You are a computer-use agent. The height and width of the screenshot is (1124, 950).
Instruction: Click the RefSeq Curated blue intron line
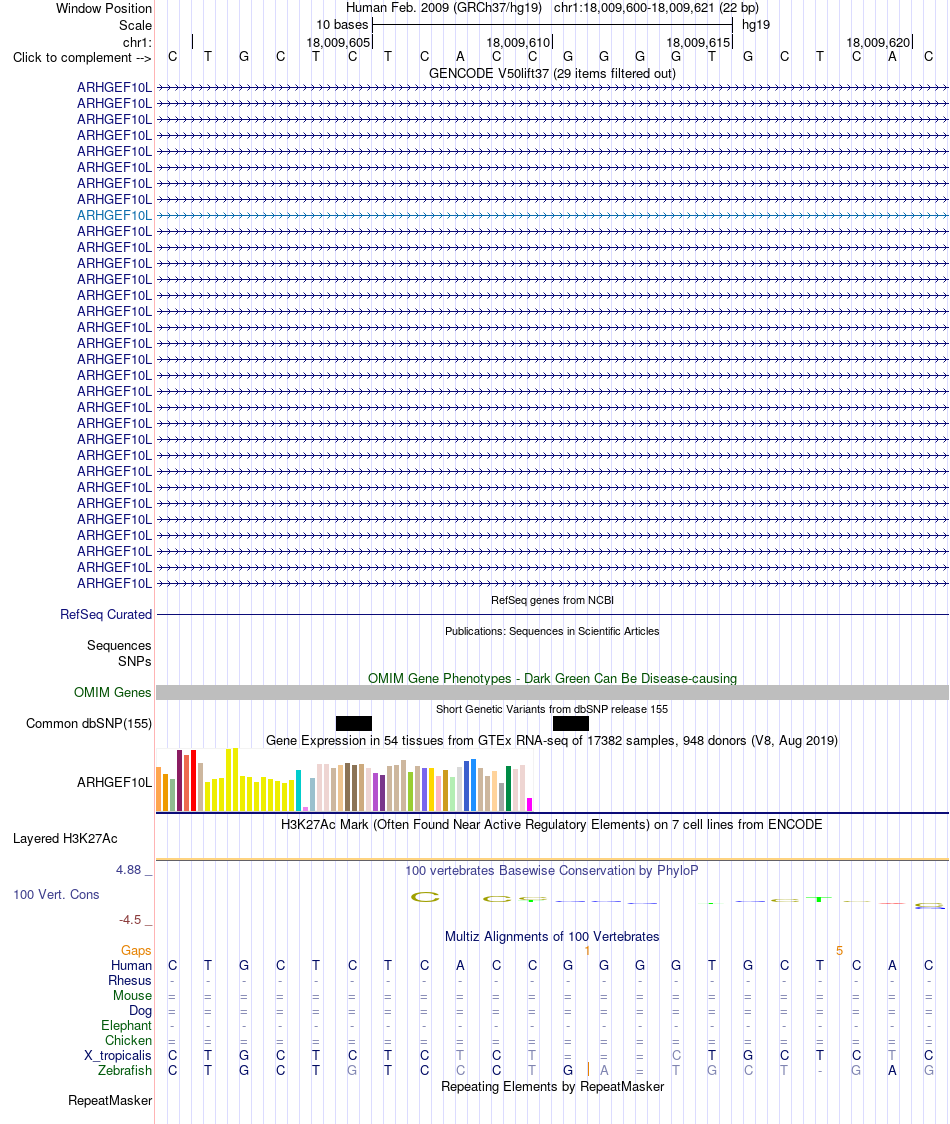click(x=552, y=614)
